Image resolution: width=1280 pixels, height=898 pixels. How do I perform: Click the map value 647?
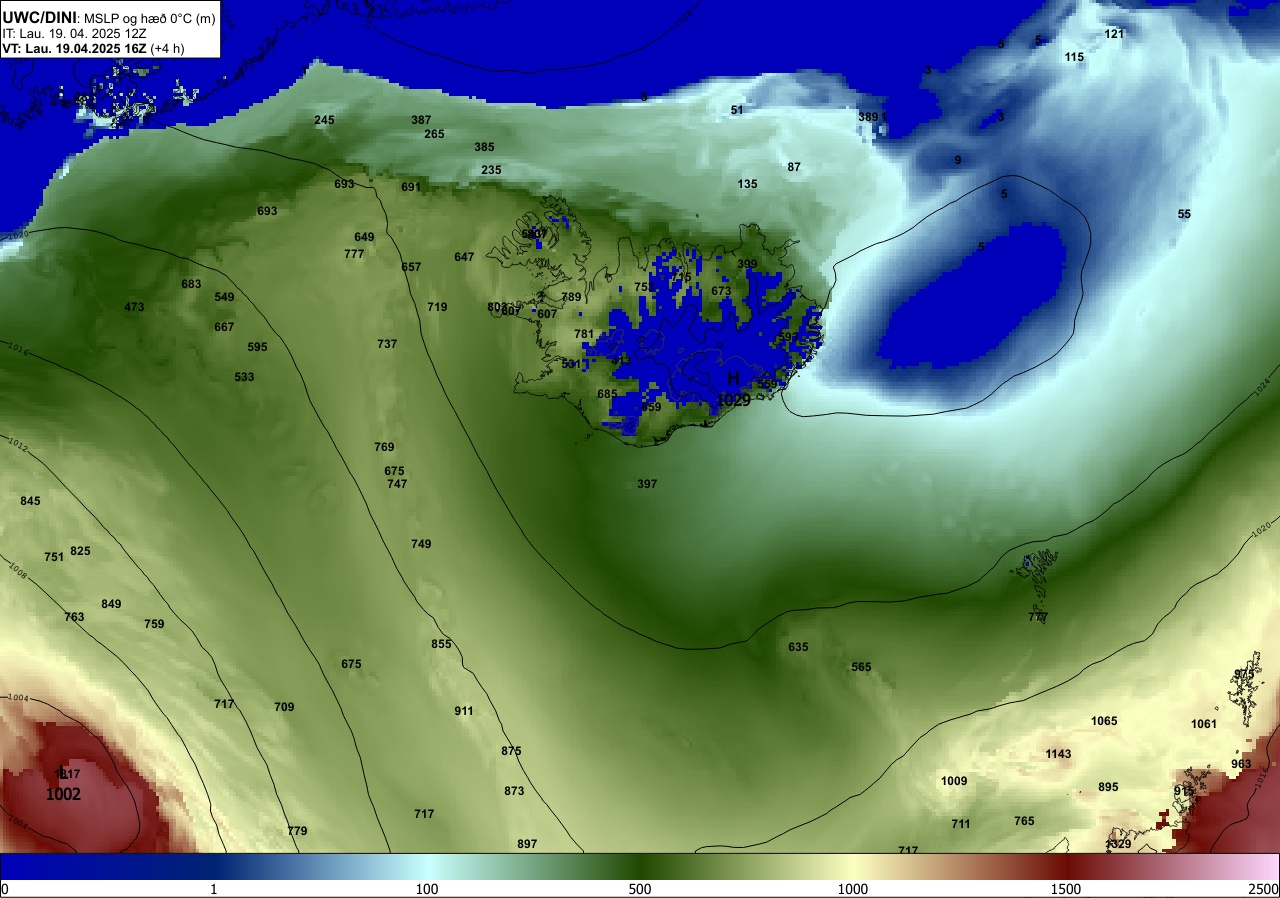(464, 257)
